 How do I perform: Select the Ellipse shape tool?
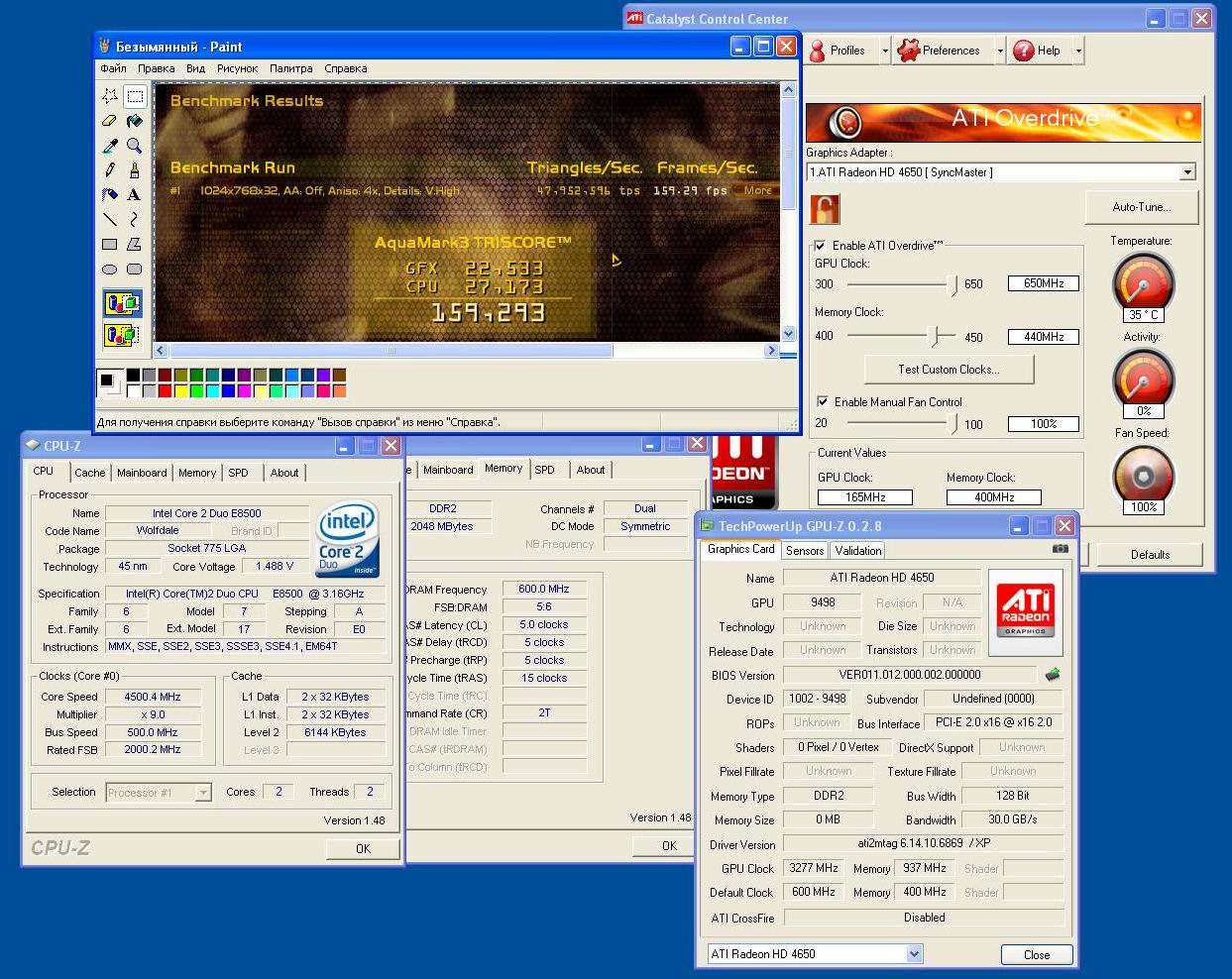[x=110, y=270]
